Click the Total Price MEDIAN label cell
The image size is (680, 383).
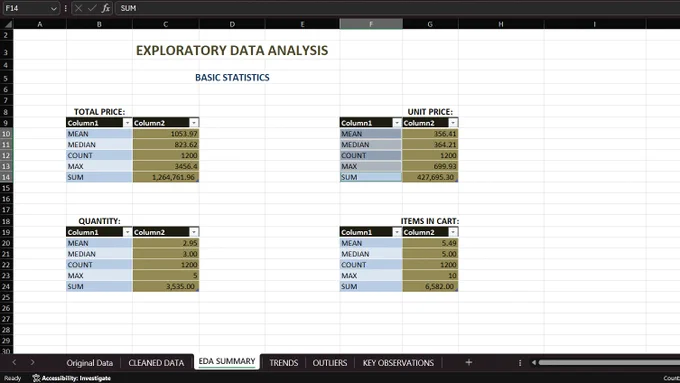[99, 144]
